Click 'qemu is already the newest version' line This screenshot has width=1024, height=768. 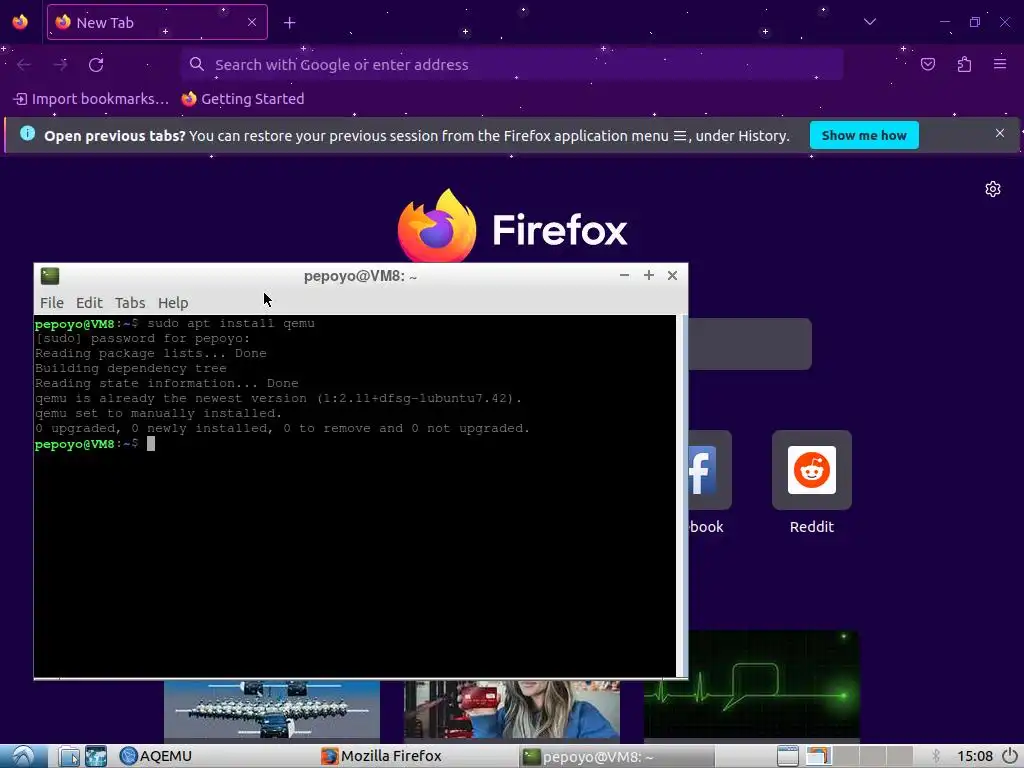tap(279, 398)
